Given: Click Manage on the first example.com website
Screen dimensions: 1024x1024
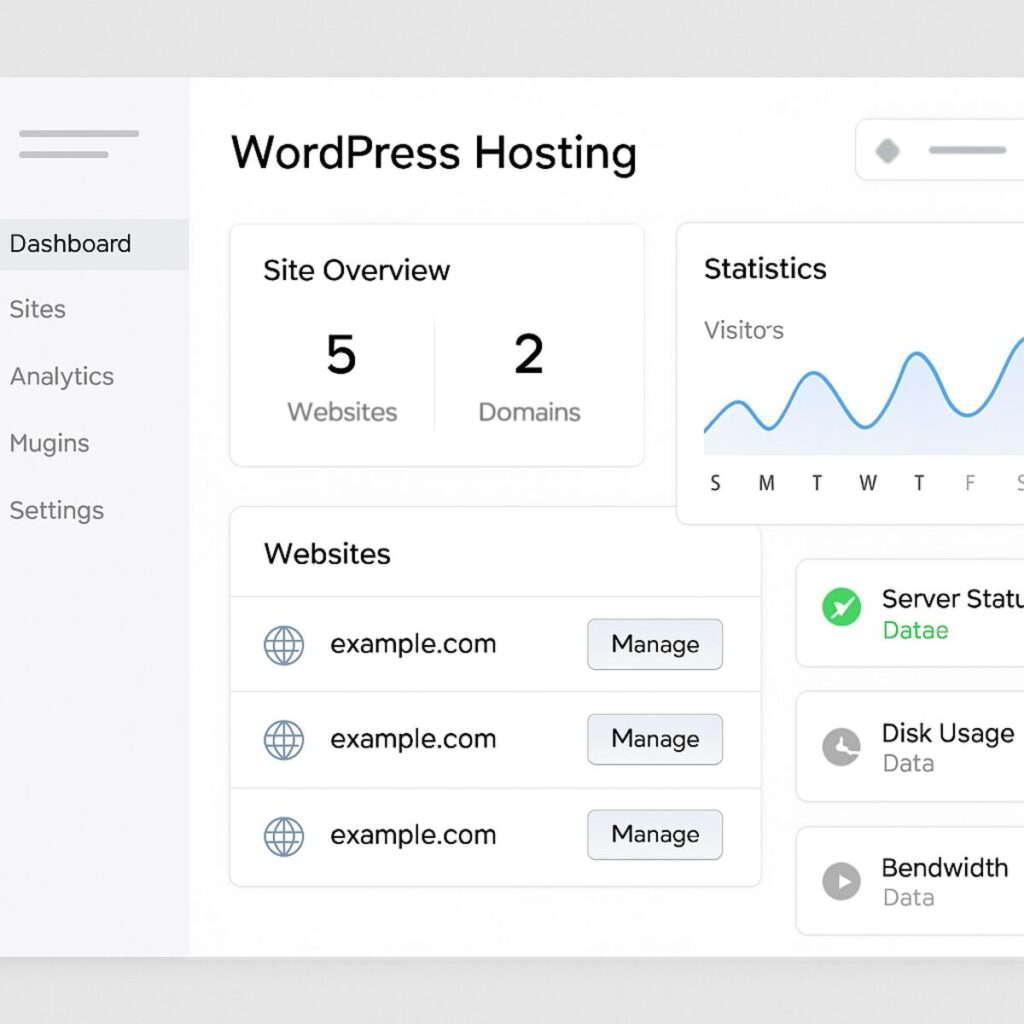Looking at the screenshot, I should click(x=654, y=645).
